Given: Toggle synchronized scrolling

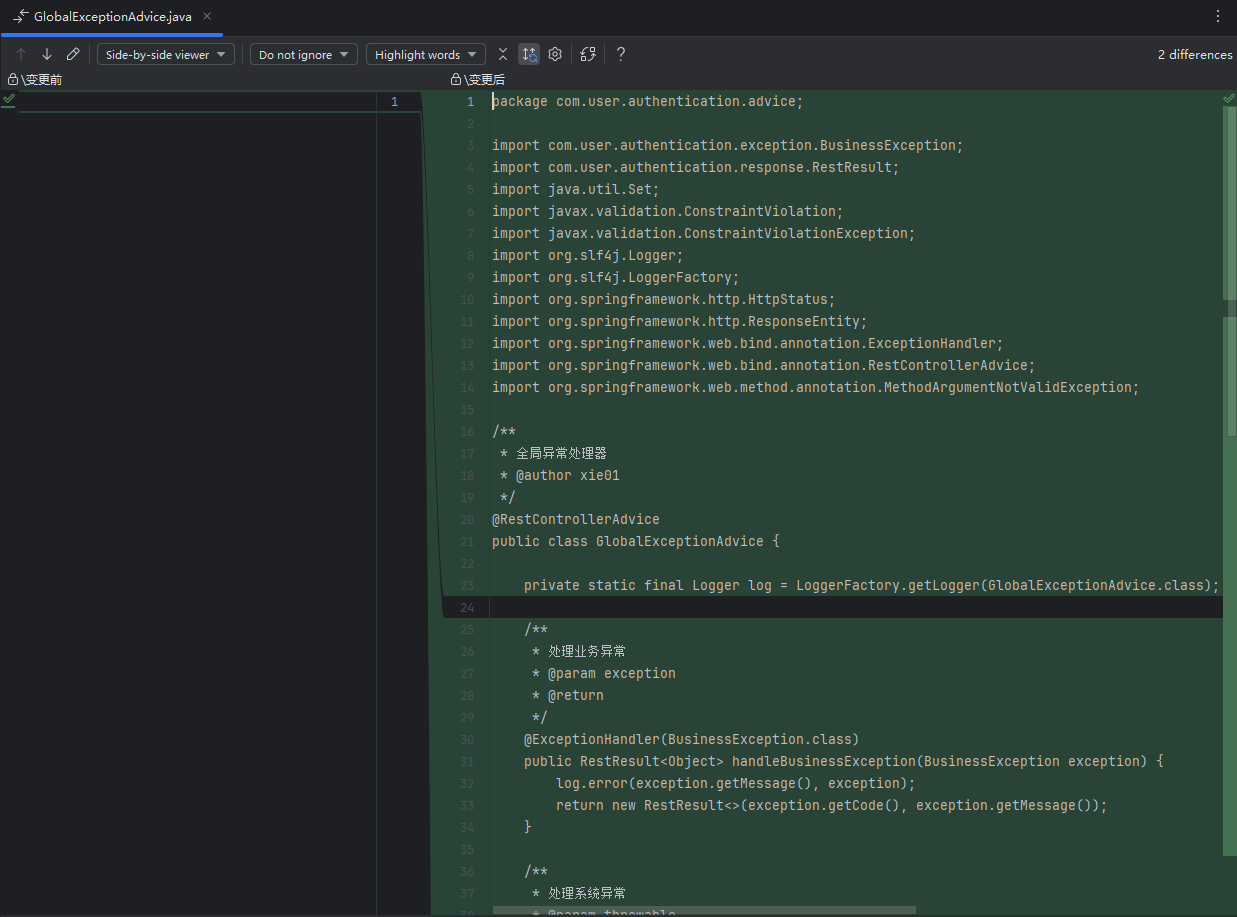Looking at the screenshot, I should click(x=529, y=54).
